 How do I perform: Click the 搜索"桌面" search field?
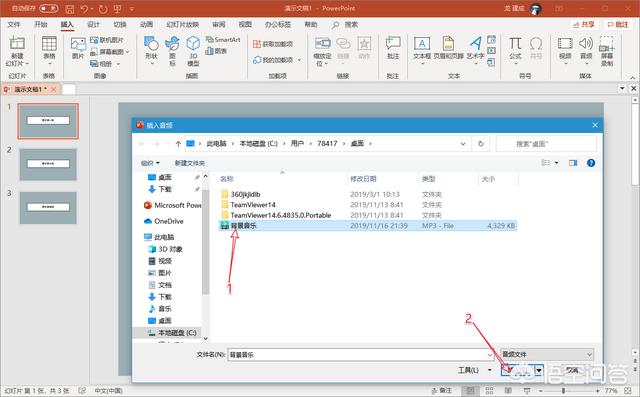[546, 144]
